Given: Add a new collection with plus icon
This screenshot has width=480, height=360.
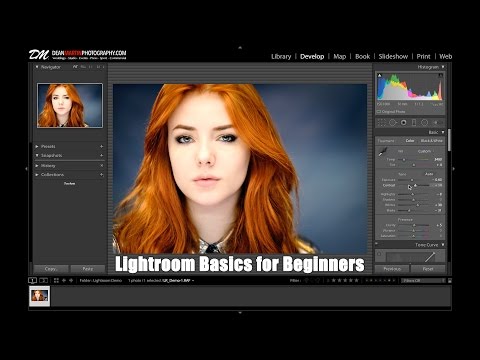Looking at the screenshot, I should [101, 175].
